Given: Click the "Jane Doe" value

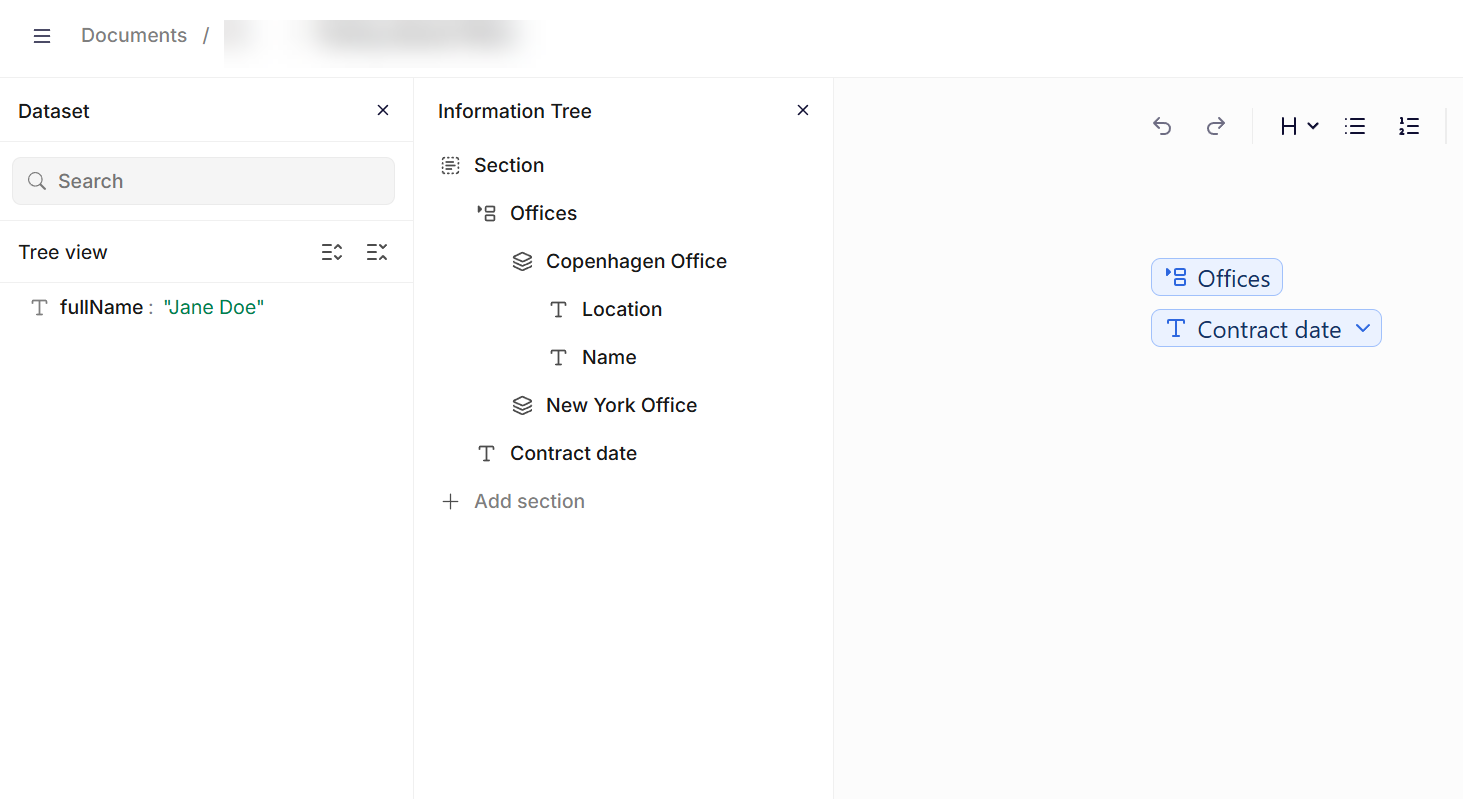Looking at the screenshot, I should (x=214, y=308).
